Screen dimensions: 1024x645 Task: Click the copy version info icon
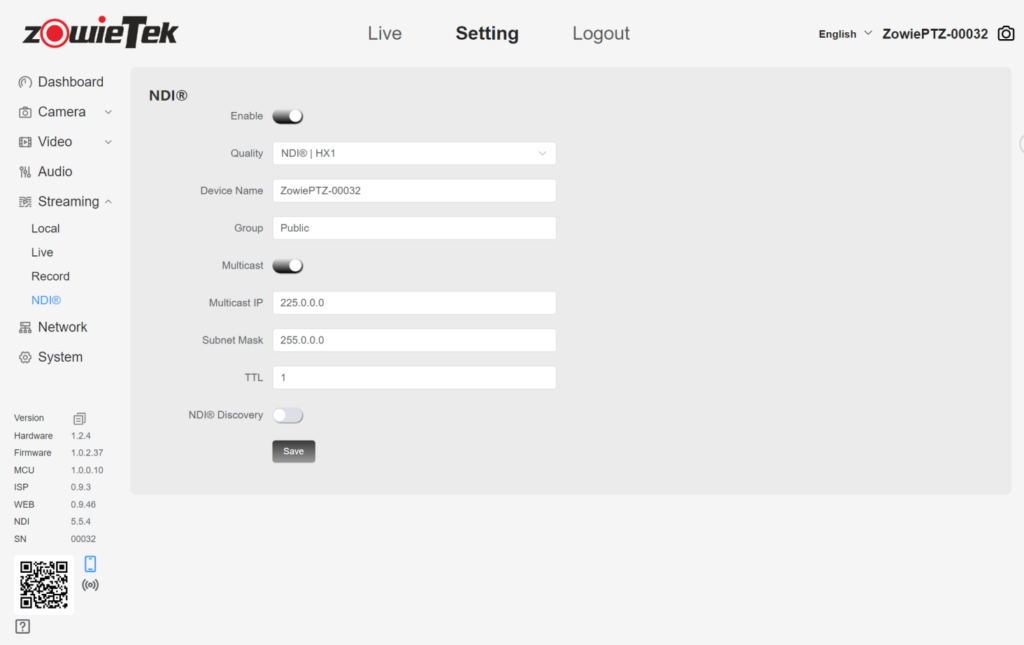click(x=80, y=418)
